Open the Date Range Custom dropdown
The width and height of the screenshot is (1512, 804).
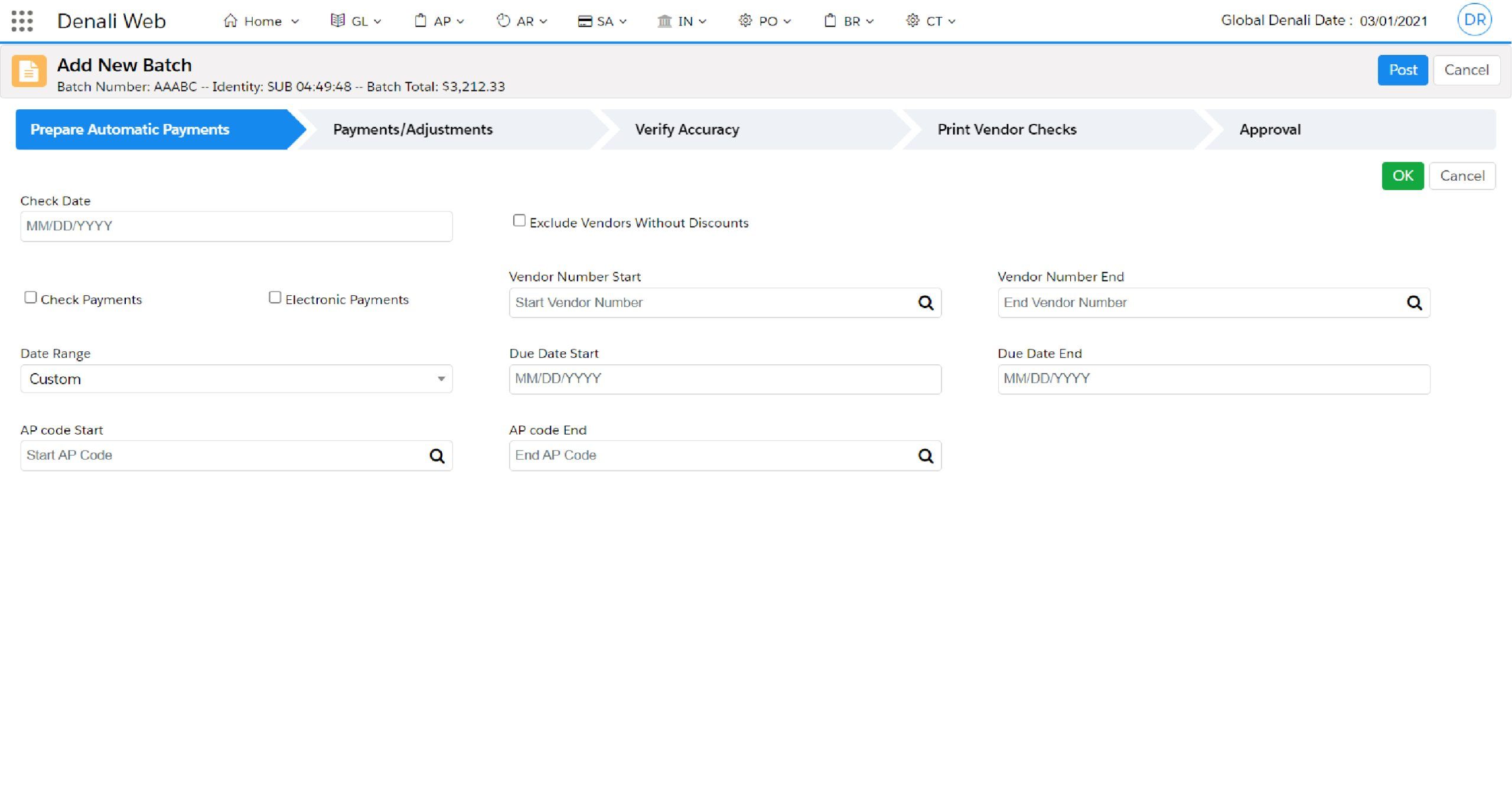point(236,379)
